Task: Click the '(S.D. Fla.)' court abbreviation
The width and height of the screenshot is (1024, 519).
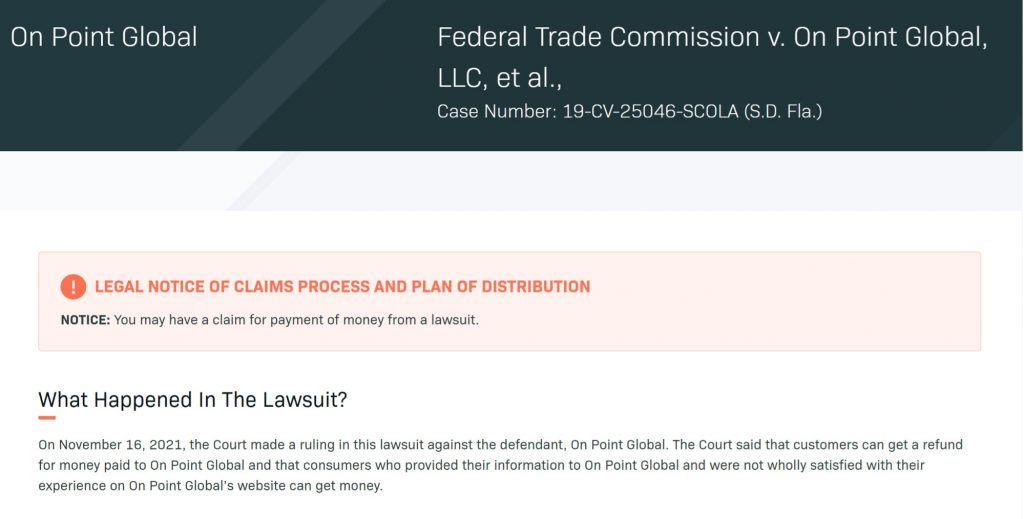Action: pyautogui.click(x=782, y=111)
